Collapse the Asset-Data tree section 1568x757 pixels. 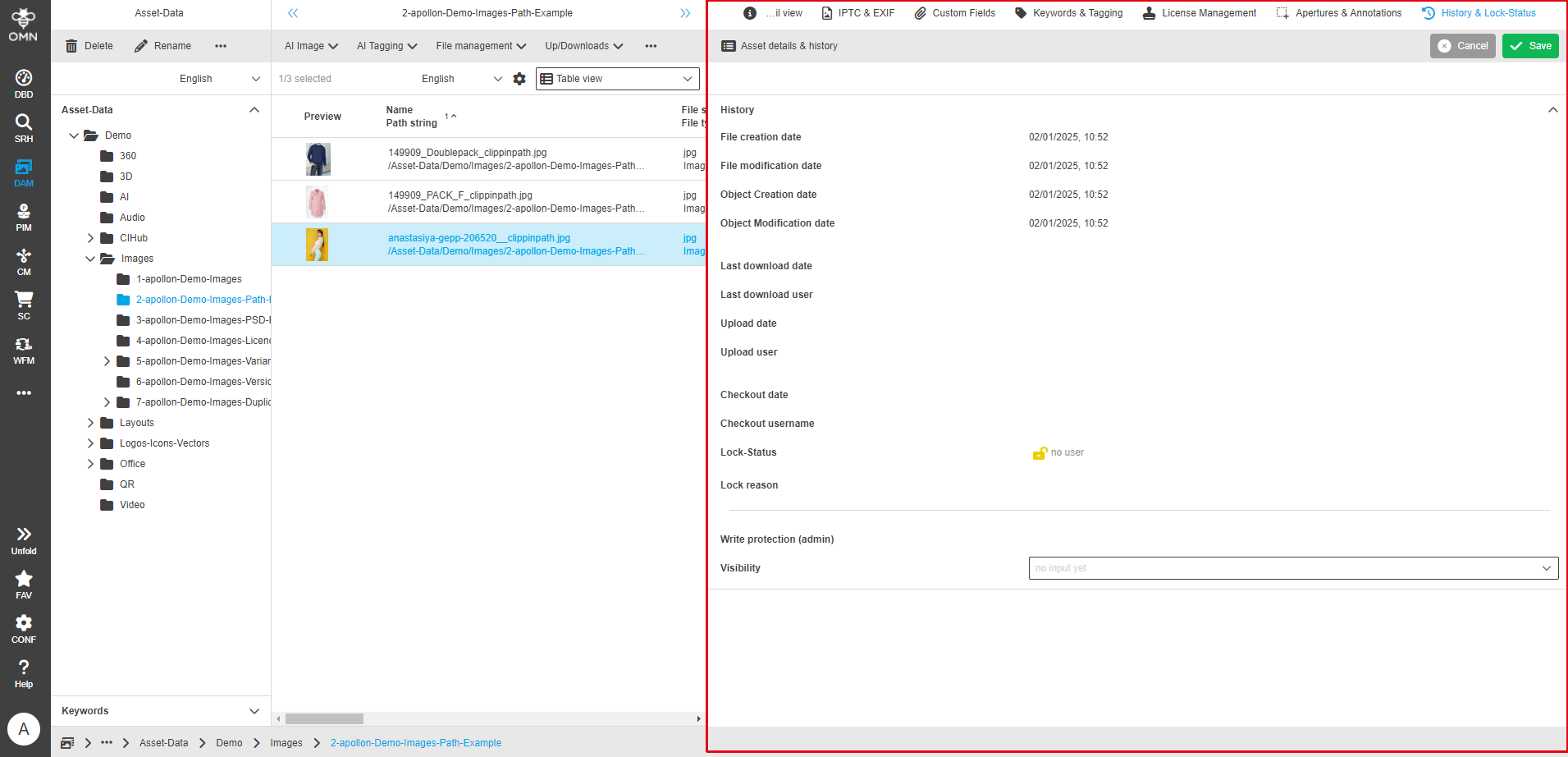(254, 110)
